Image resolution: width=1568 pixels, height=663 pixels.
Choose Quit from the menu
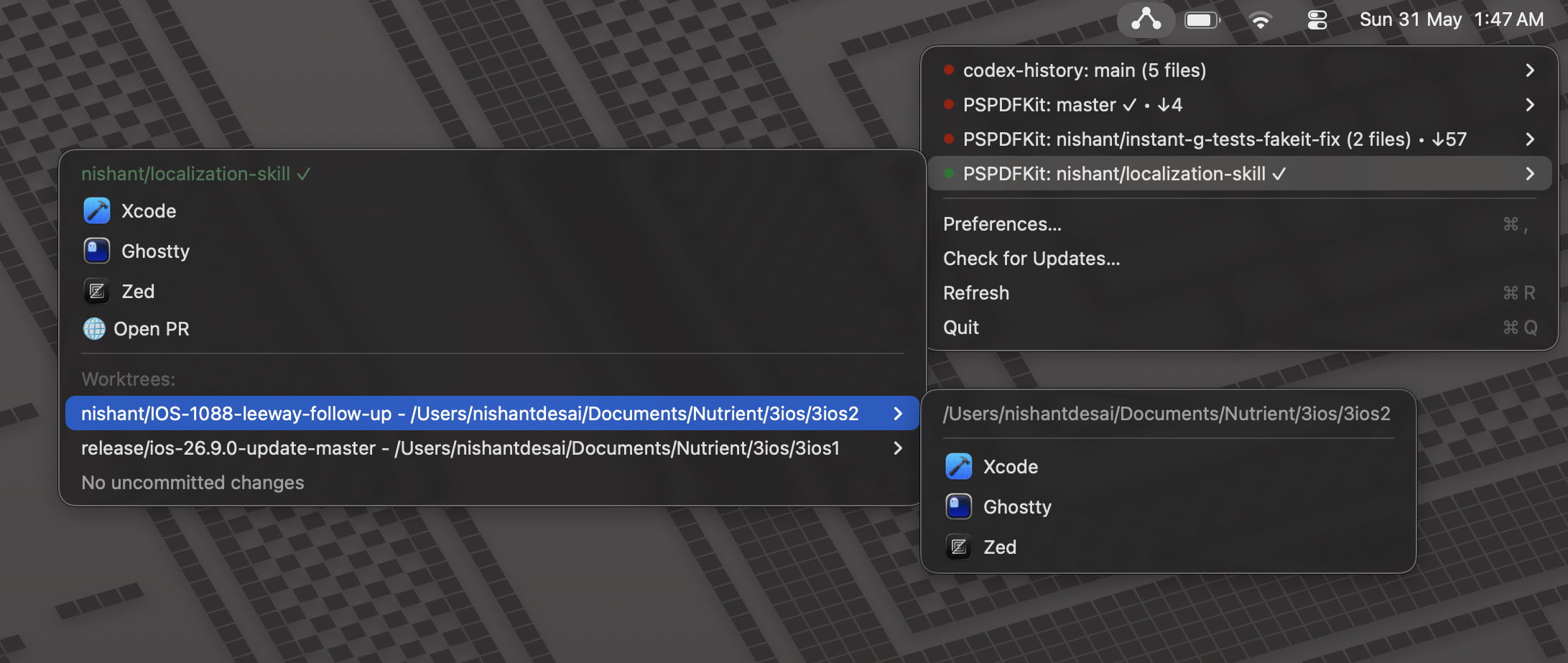pos(1240,328)
